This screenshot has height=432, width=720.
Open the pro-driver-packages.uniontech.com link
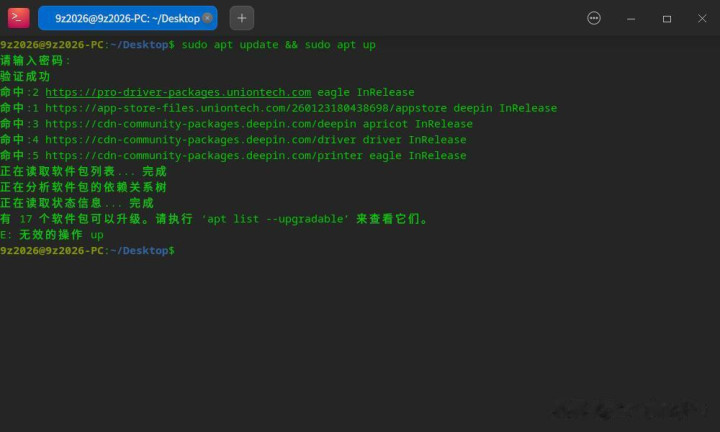tap(178, 92)
